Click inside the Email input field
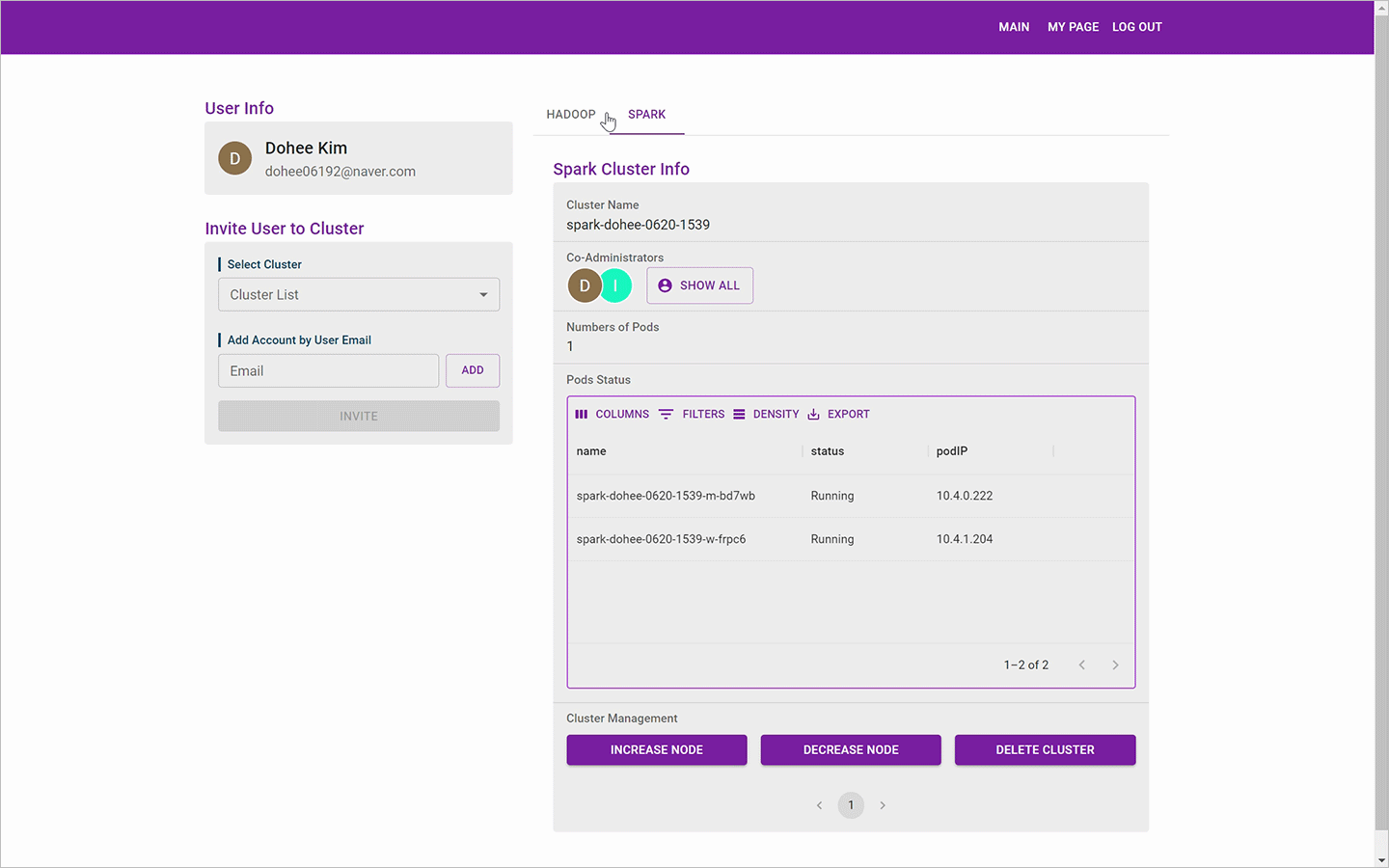The width and height of the screenshot is (1389, 868). (328, 370)
